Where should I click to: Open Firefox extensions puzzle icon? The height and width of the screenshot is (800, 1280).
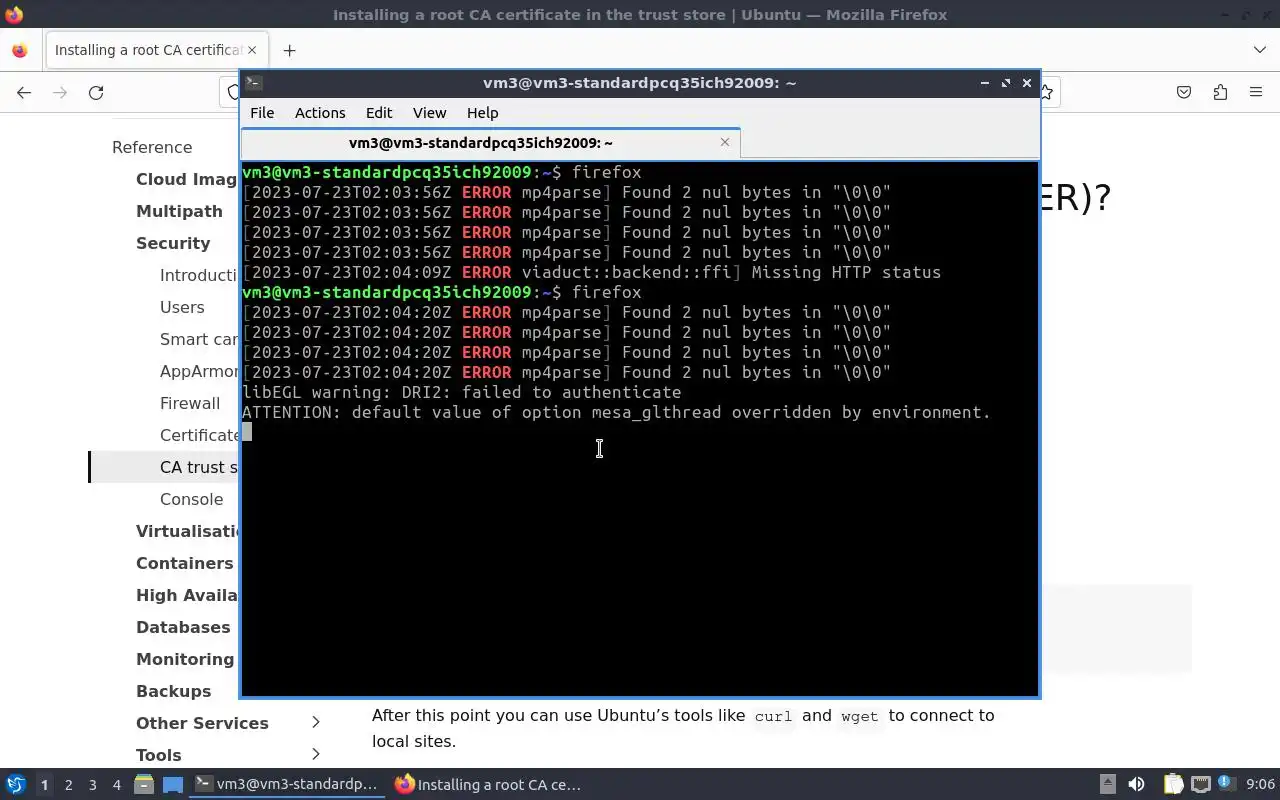pyautogui.click(x=1220, y=92)
